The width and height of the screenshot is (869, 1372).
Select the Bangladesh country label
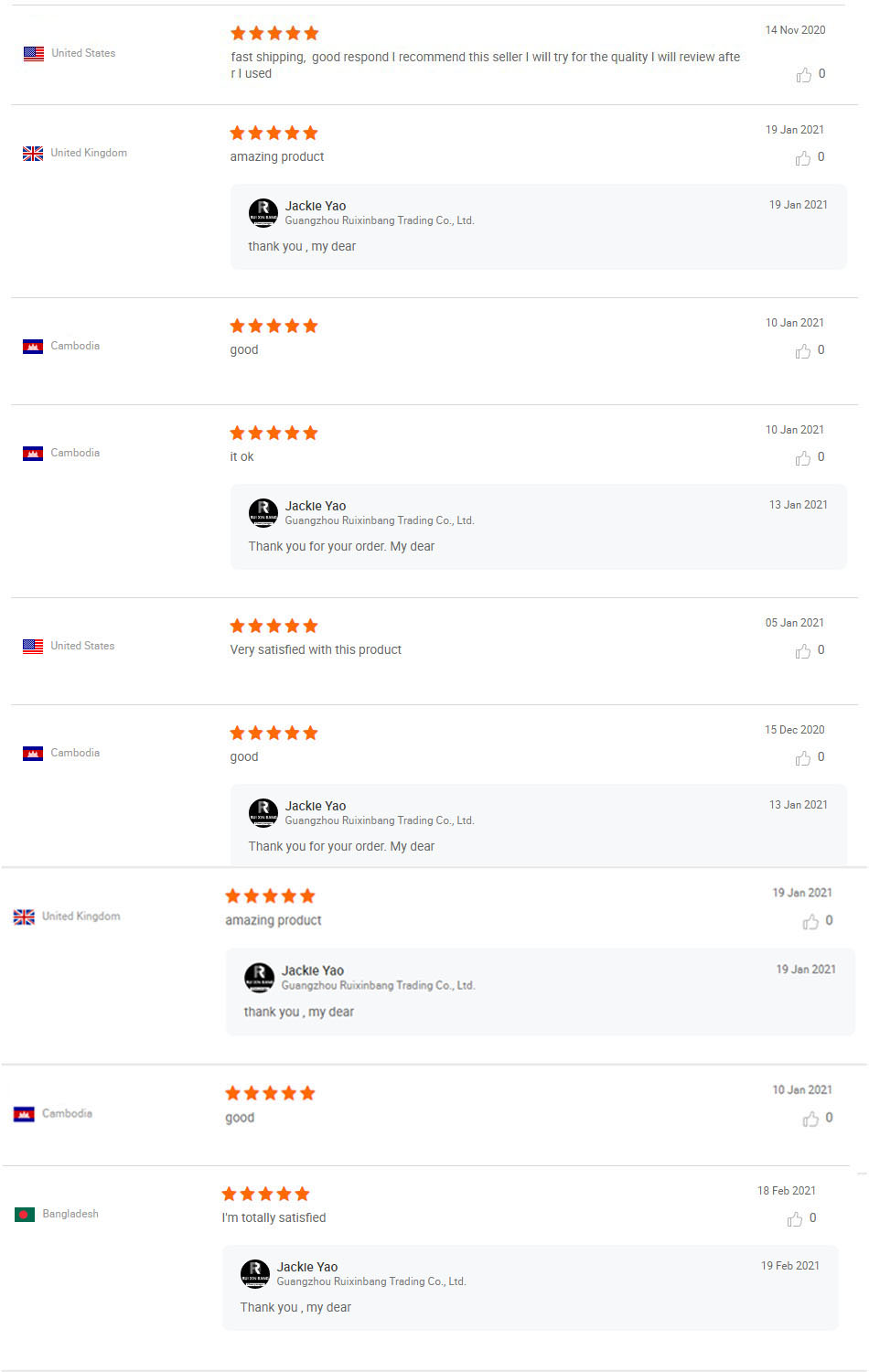pyautogui.click(x=70, y=1214)
